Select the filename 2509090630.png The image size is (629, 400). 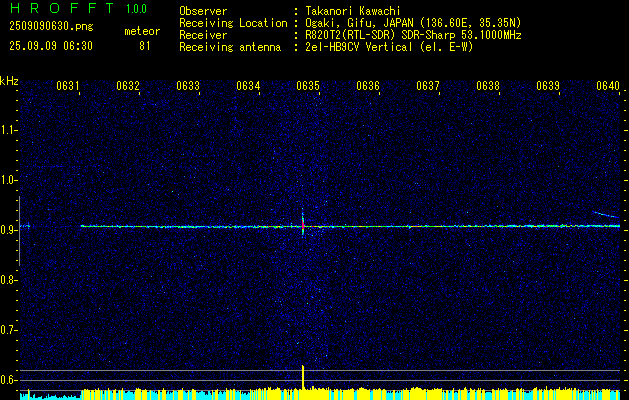point(51,27)
